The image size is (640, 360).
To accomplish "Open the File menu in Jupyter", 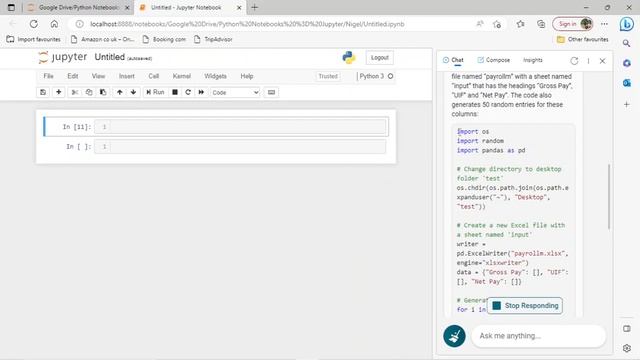I will click(48, 76).
